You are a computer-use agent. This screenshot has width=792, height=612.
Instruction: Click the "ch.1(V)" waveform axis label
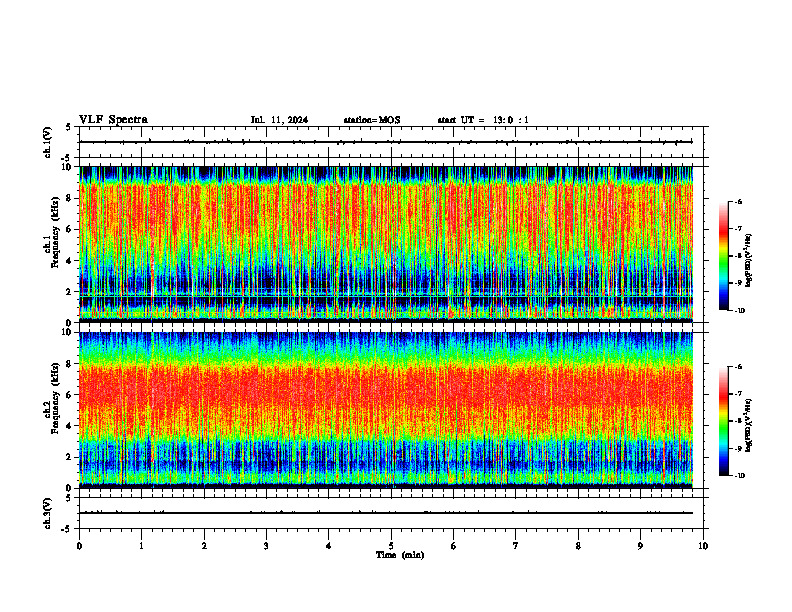pos(48,142)
